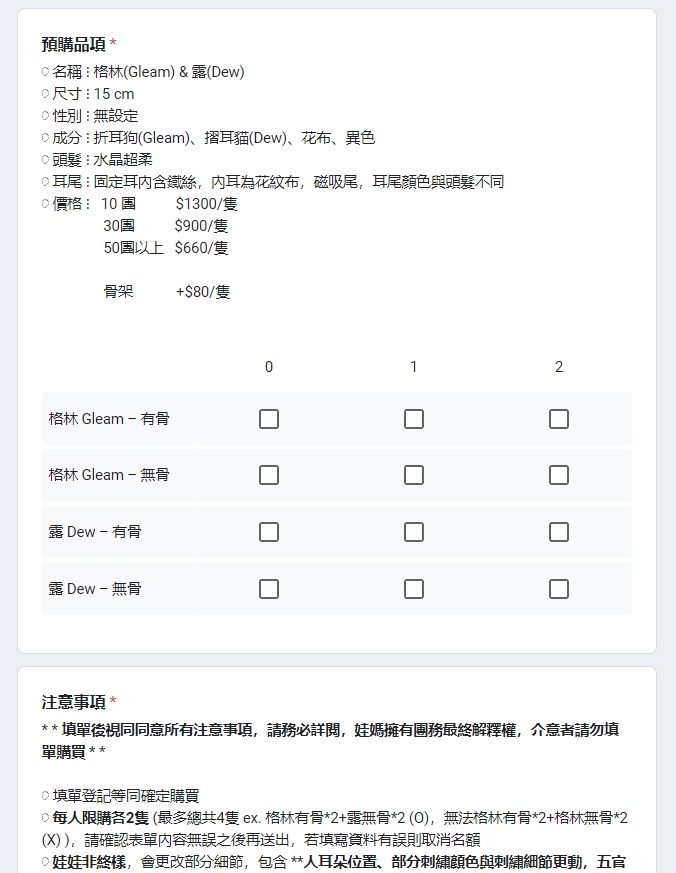676x873 pixels.
Task: Click the 50團以上 $660/隻 price line
Action: pos(166,247)
